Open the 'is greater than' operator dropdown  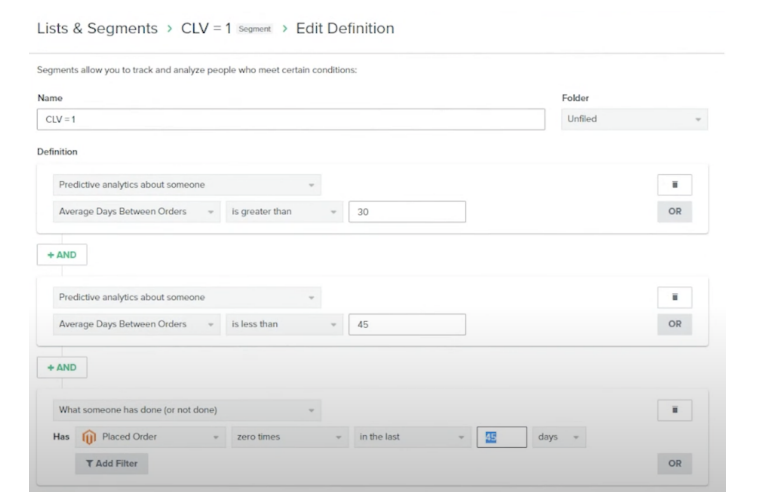point(284,212)
